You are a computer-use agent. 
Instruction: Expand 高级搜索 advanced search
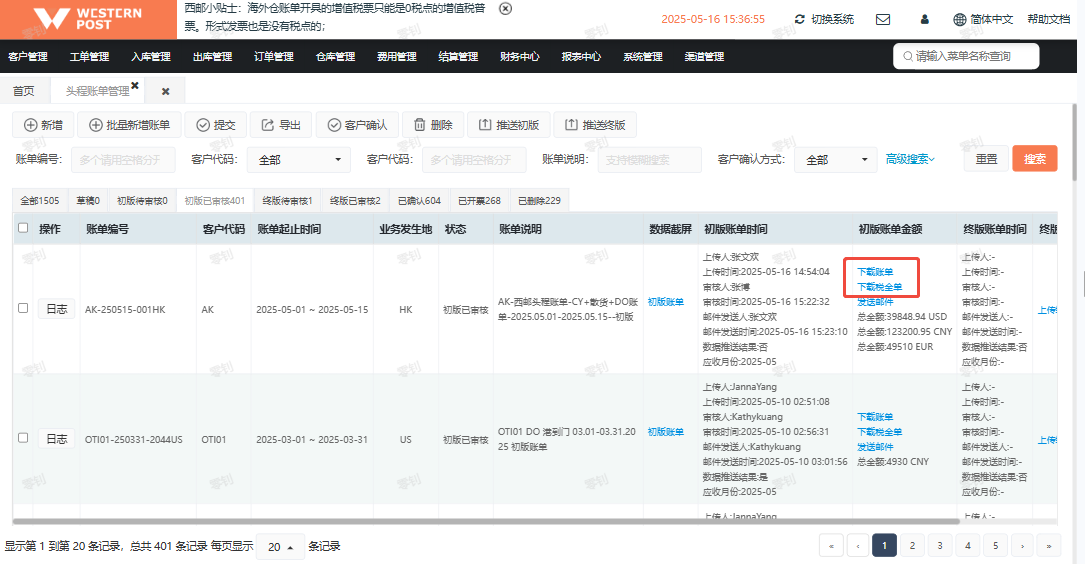(910, 159)
